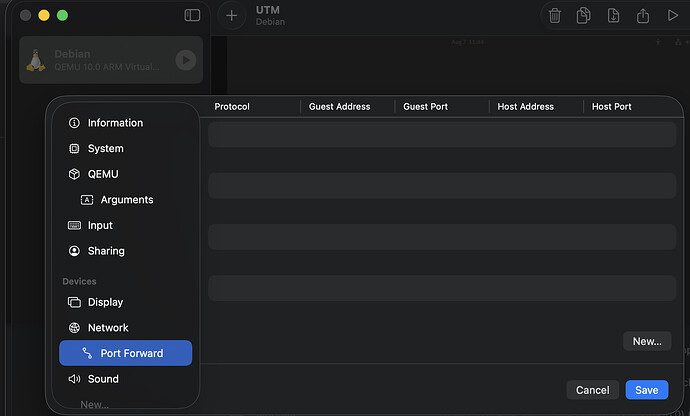Open the Network device settings
690x416 pixels.
125,328
